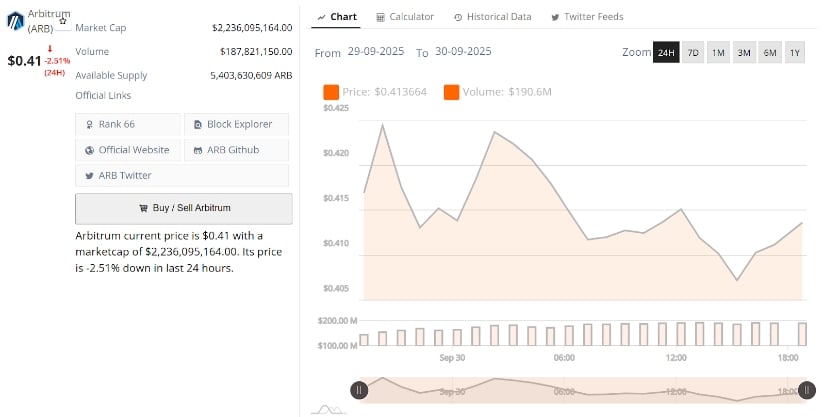Open the From date field 29-09-2025
Image resolution: width=825 pixels, height=417 pixels.
click(x=379, y=52)
